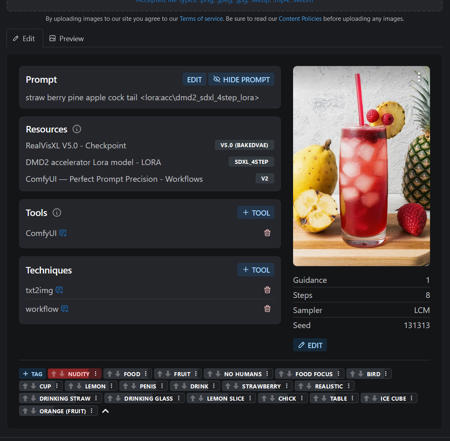450x441 pixels.
Task: Open the ComfyUI external link icon
Action: click(x=63, y=233)
